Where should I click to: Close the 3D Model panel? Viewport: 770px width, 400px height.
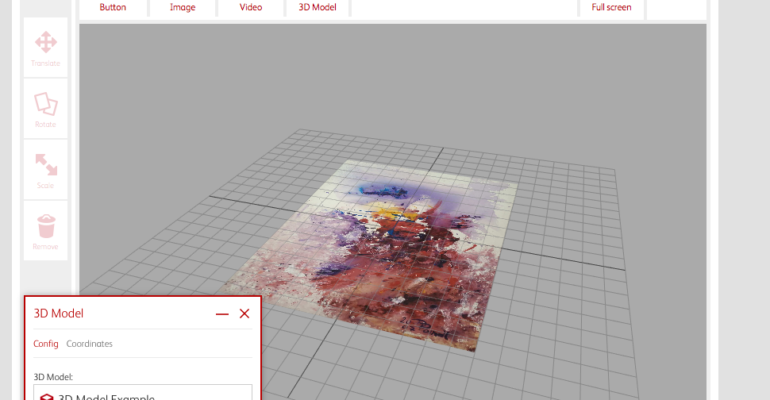[x=244, y=314]
